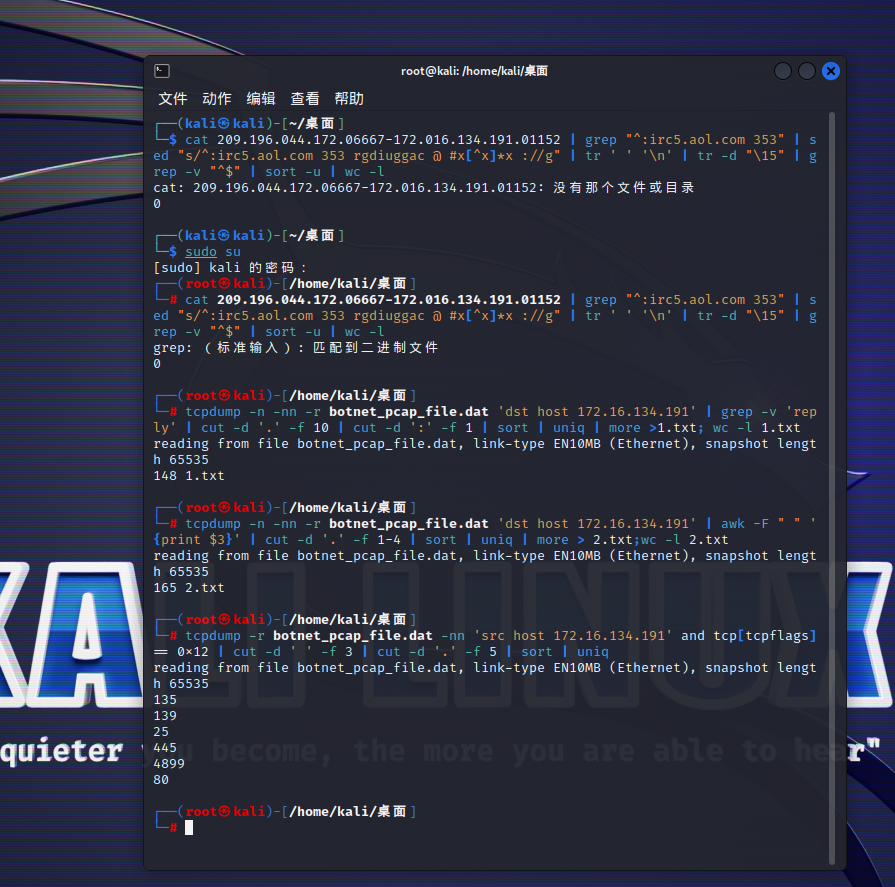Image resolution: width=895 pixels, height=887 pixels.
Task: Open the 查看 menu
Action: tap(305, 99)
